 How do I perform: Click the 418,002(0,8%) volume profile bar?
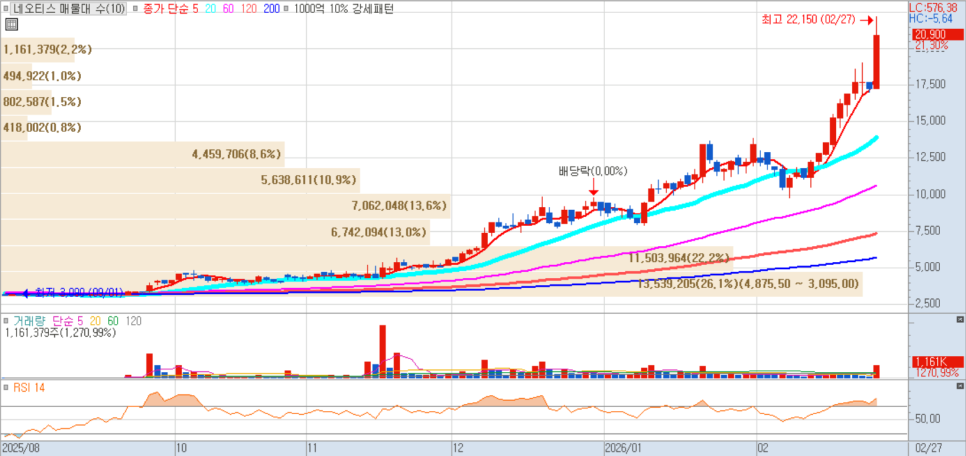tap(14, 128)
